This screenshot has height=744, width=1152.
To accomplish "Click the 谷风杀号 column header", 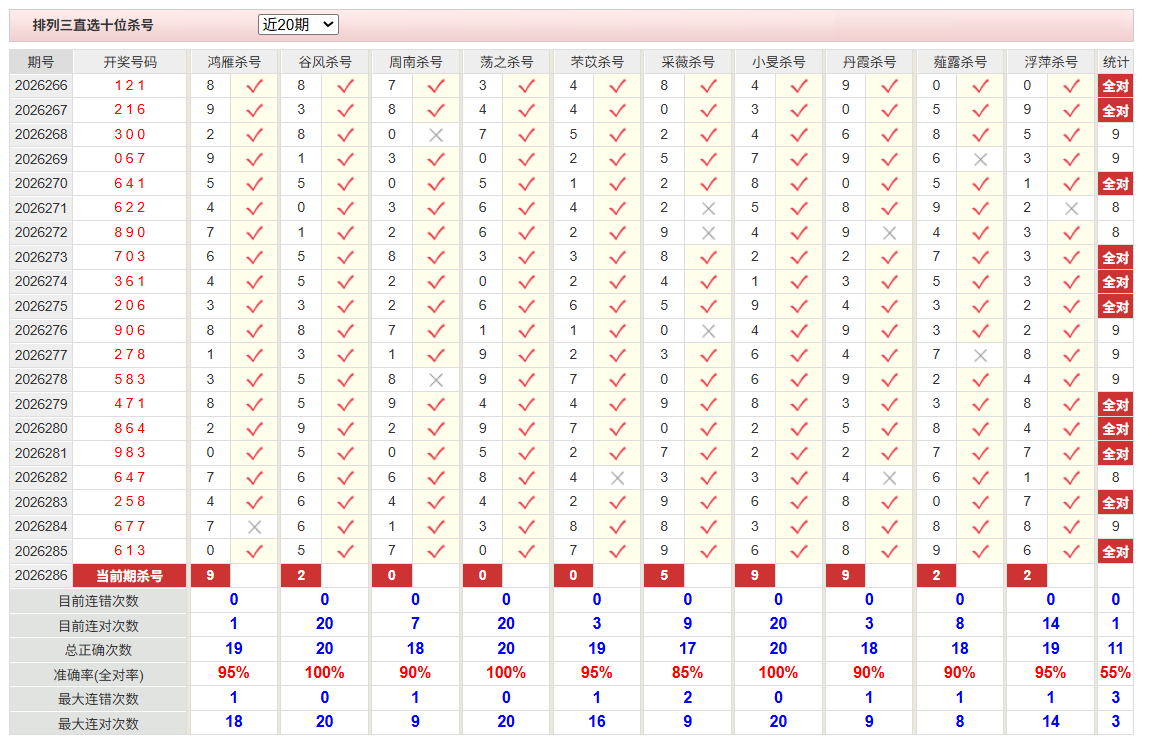I will click(x=325, y=62).
